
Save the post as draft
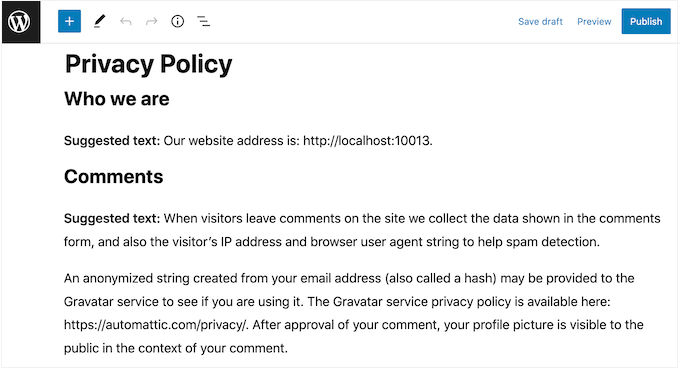pos(540,22)
